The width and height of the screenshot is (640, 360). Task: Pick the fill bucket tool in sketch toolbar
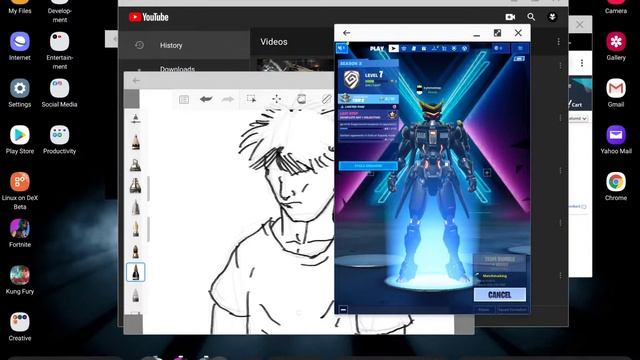click(301, 99)
